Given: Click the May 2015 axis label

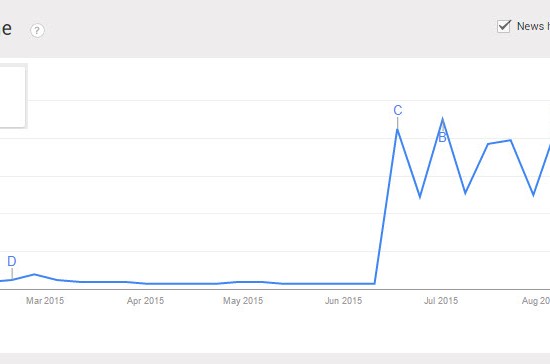Looking at the screenshot, I should 243,301.
